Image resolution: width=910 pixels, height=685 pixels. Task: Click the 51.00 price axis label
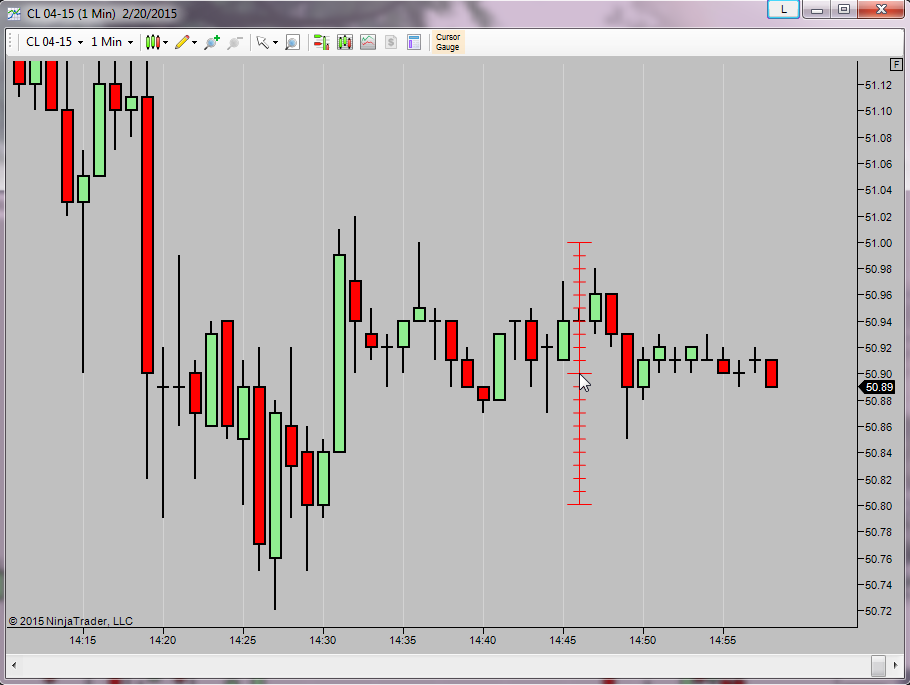(878, 243)
